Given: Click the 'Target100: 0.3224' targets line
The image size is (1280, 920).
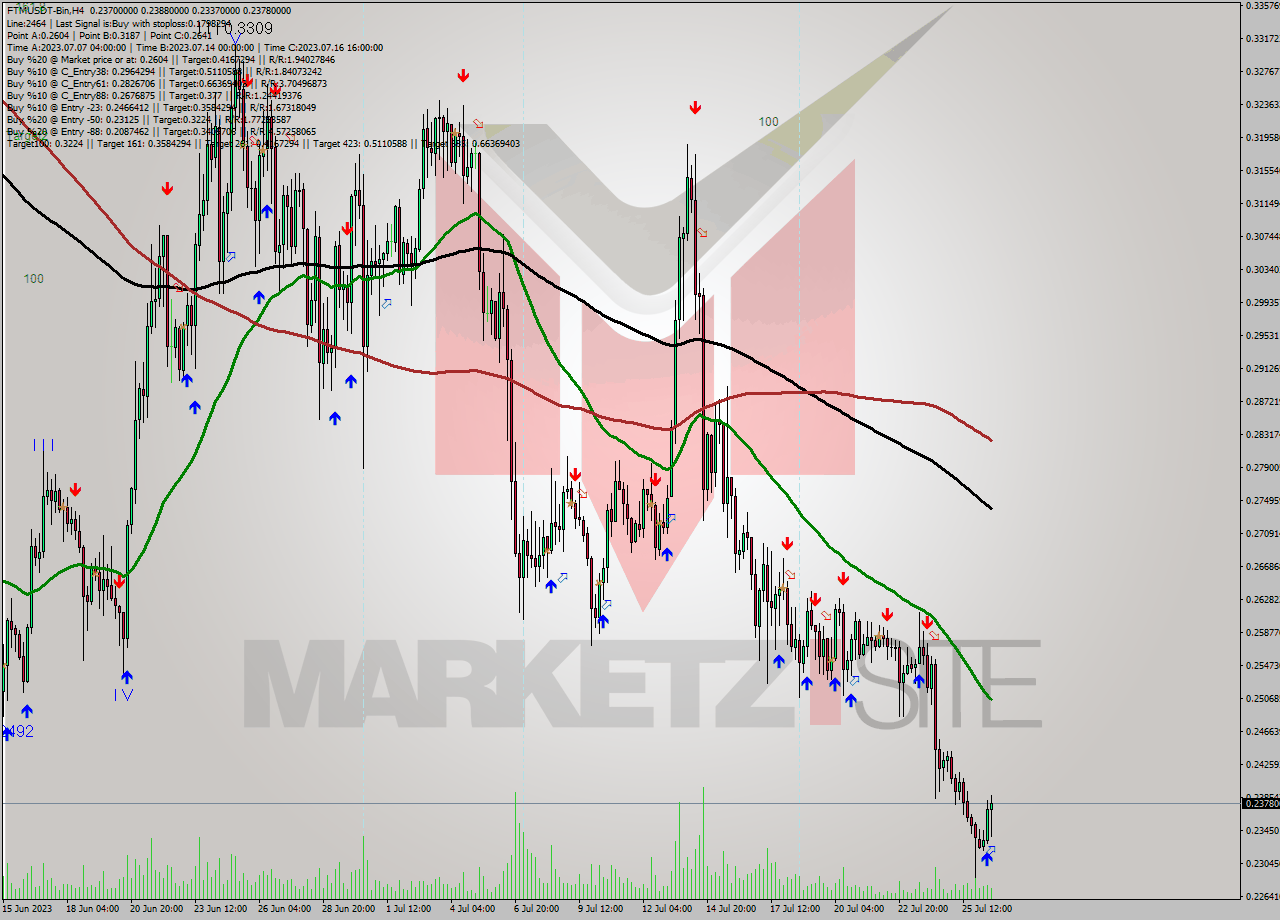Looking at the screenshot, I should [263, 143].
